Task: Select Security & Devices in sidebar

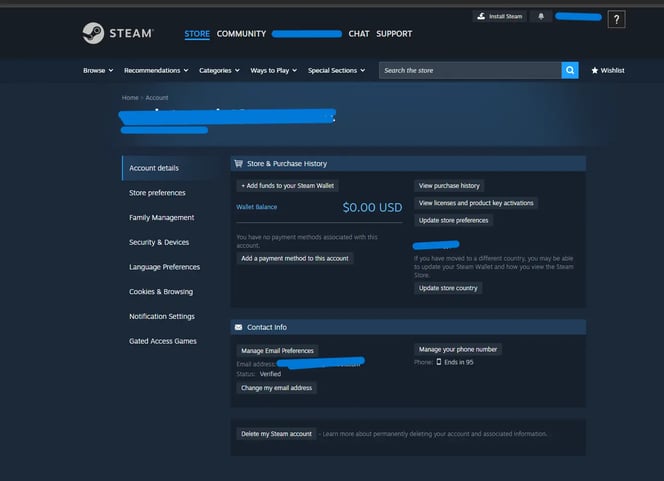Action: (159, 242)
